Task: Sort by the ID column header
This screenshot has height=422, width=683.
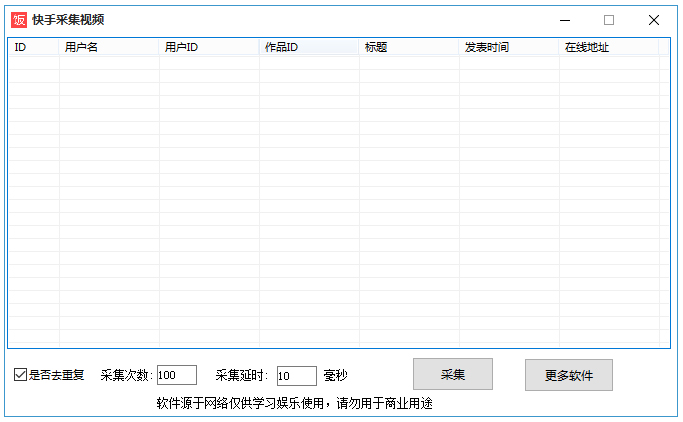Action: (x=33, y=47)
